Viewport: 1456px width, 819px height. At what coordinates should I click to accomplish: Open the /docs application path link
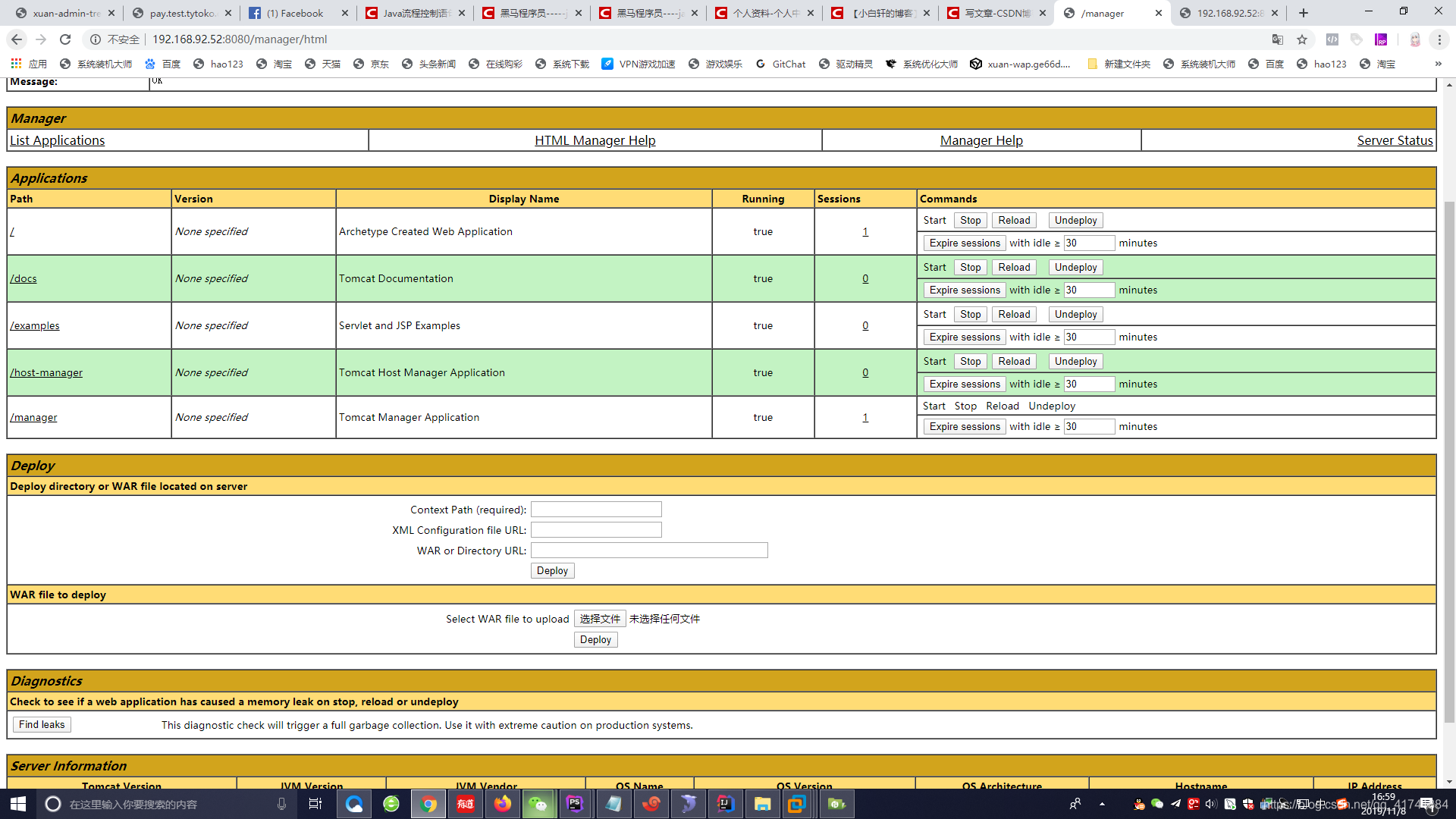point(24,278)
